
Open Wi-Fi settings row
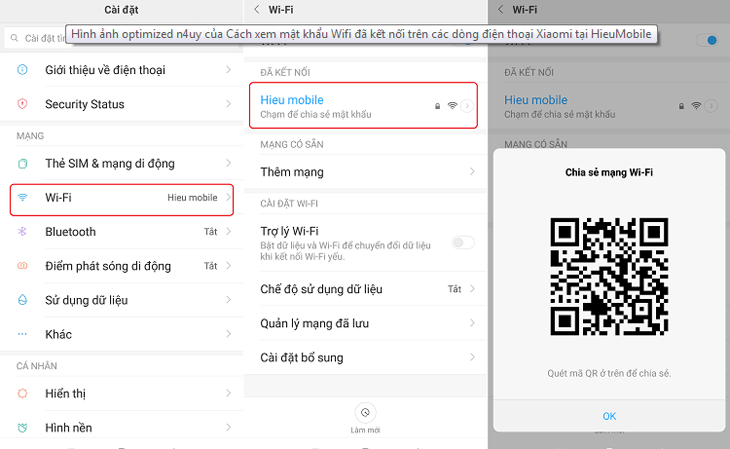pos(122,199)
